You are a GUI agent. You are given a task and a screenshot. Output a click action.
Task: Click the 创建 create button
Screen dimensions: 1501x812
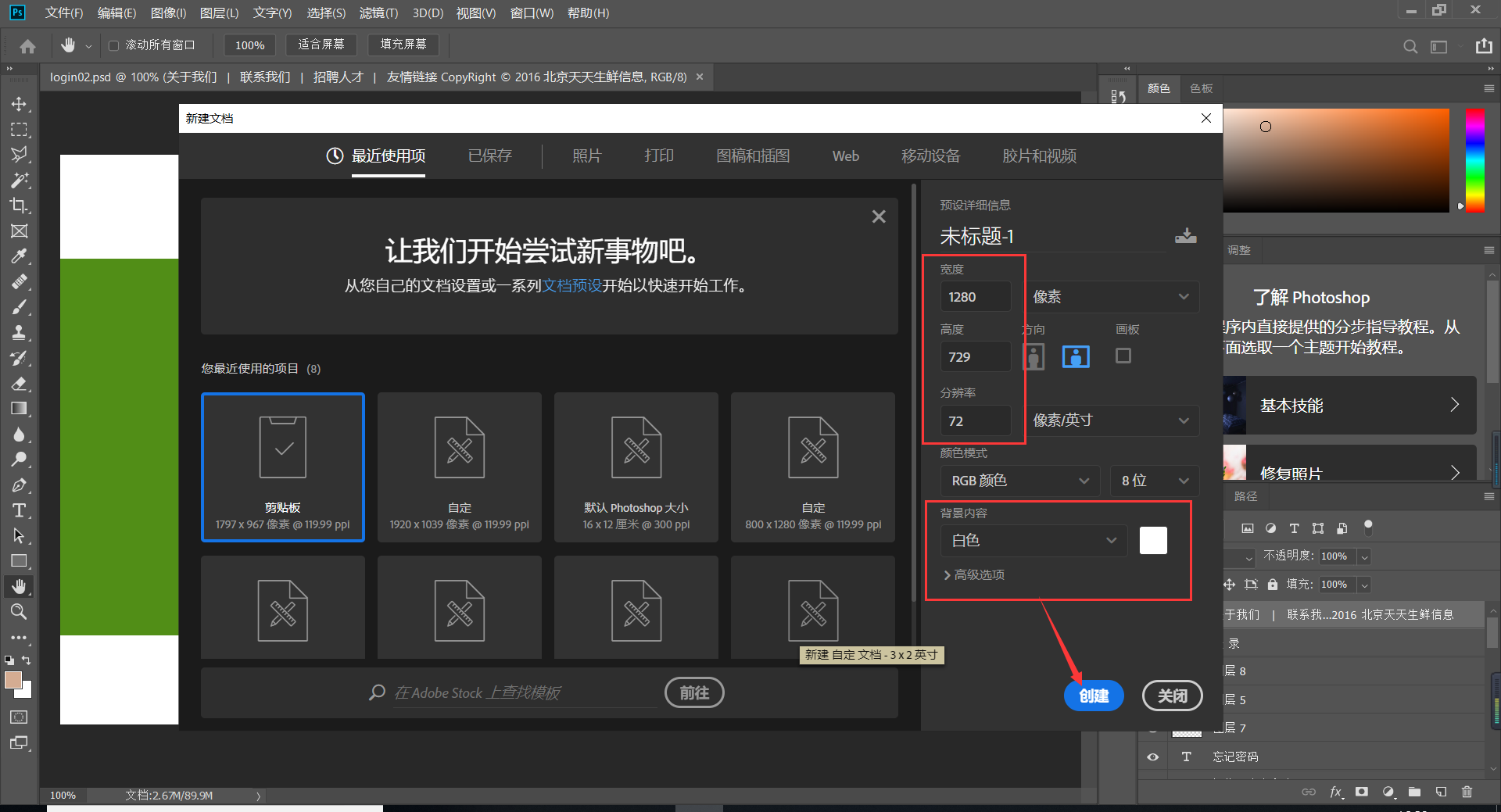coord(1094,696)
